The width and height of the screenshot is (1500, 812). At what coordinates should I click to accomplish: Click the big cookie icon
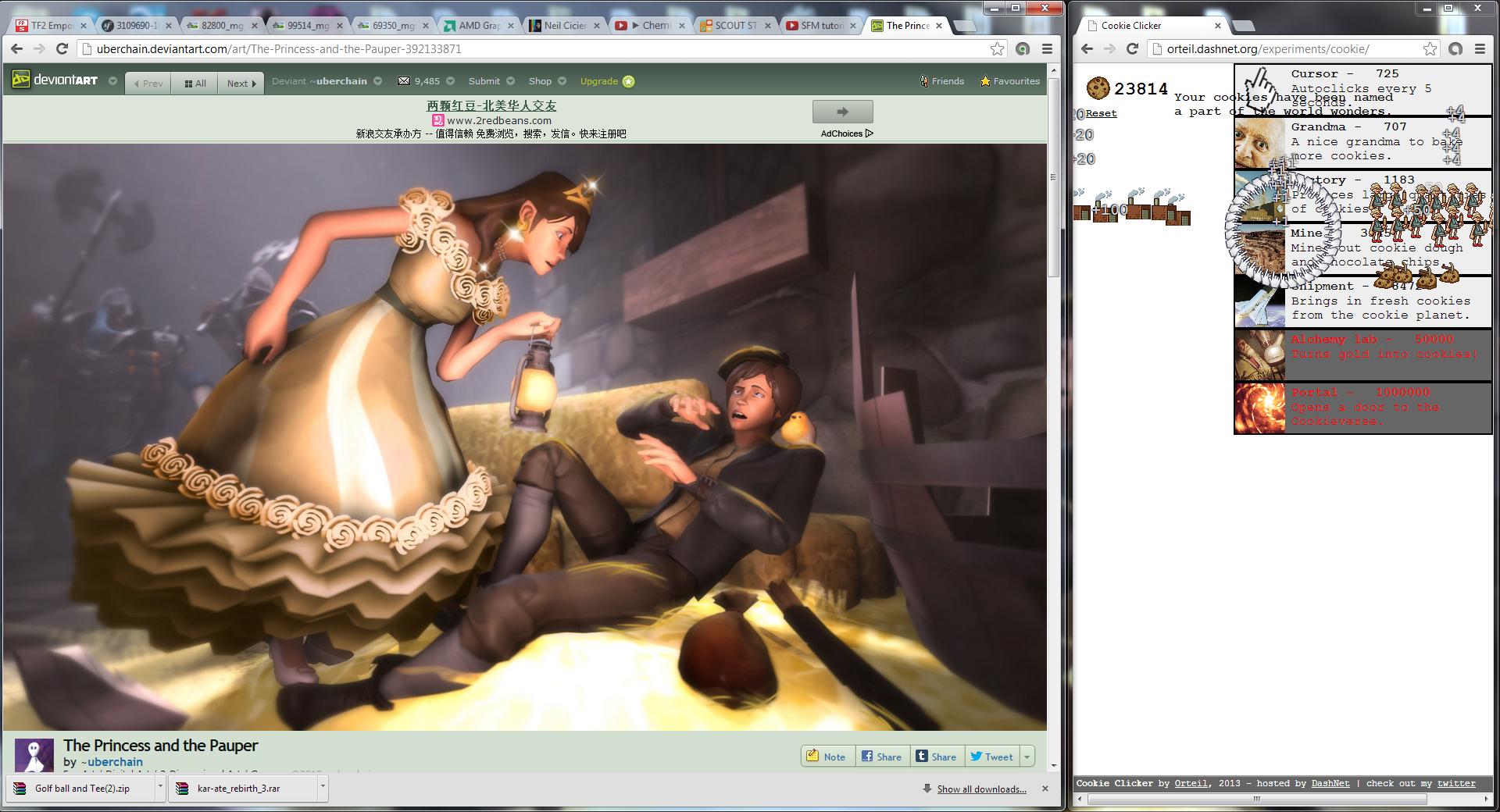[1098, 88]
